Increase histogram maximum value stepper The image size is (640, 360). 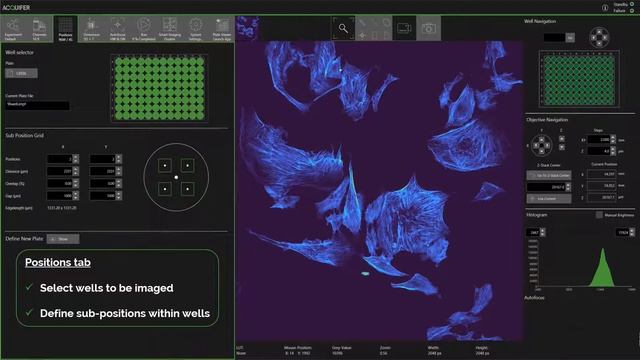pos(632,230)
